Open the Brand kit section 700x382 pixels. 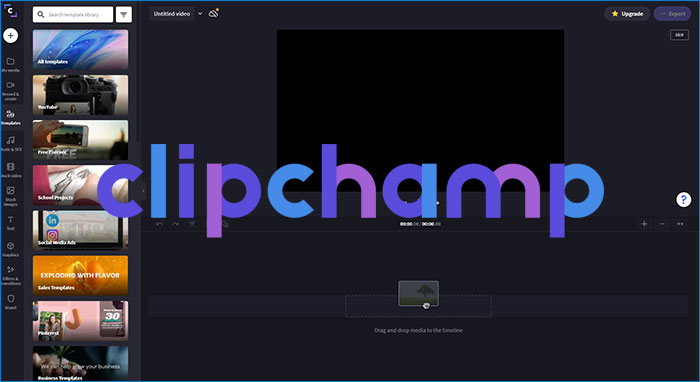click(x=10, y=302)
